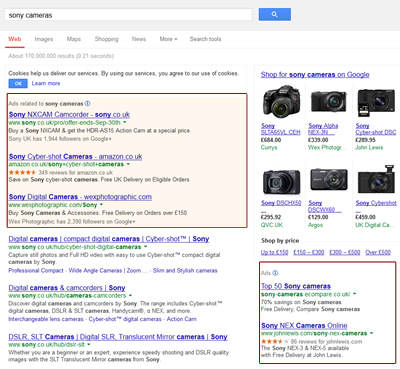Click the 'Wide Angle Cameras | Zoom ...' sitelink
400x369 pixels.
tap(108, 271)
